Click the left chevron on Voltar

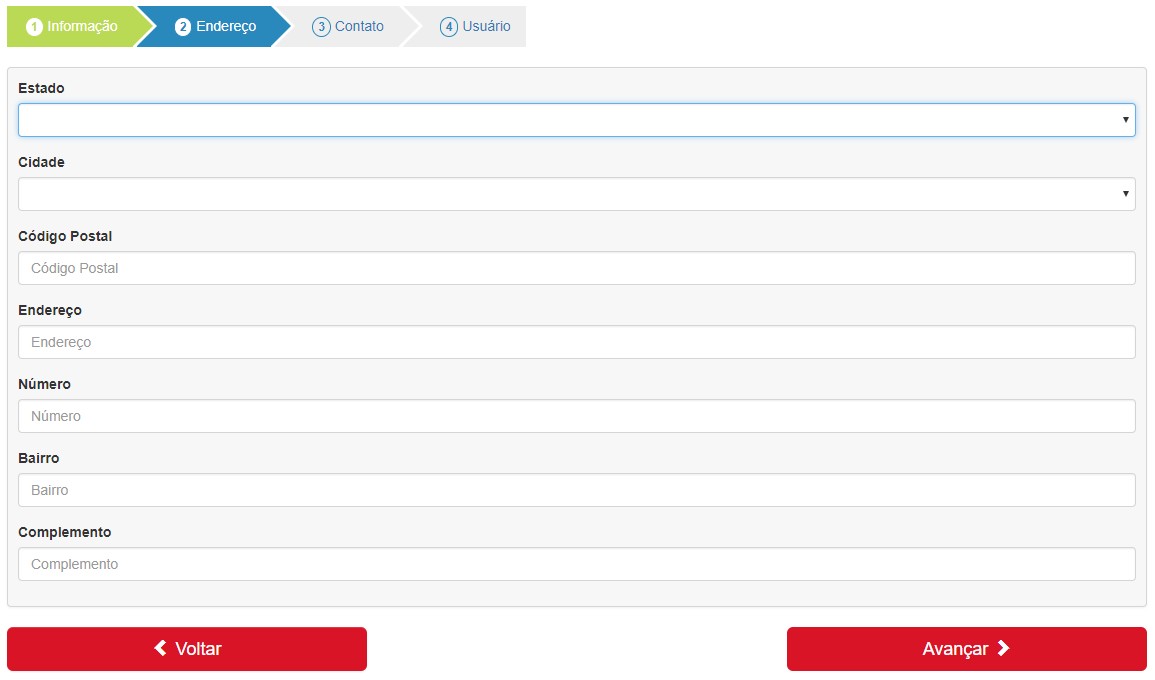point(161,648)
